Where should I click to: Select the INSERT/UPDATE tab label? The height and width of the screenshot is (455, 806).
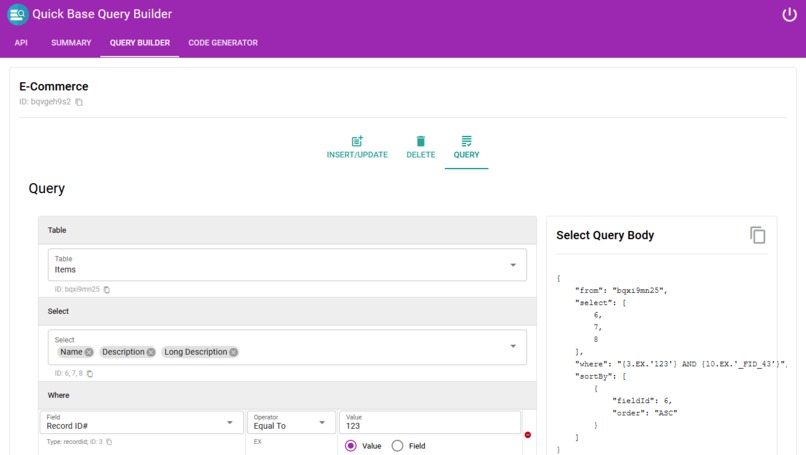coord(357,155)
